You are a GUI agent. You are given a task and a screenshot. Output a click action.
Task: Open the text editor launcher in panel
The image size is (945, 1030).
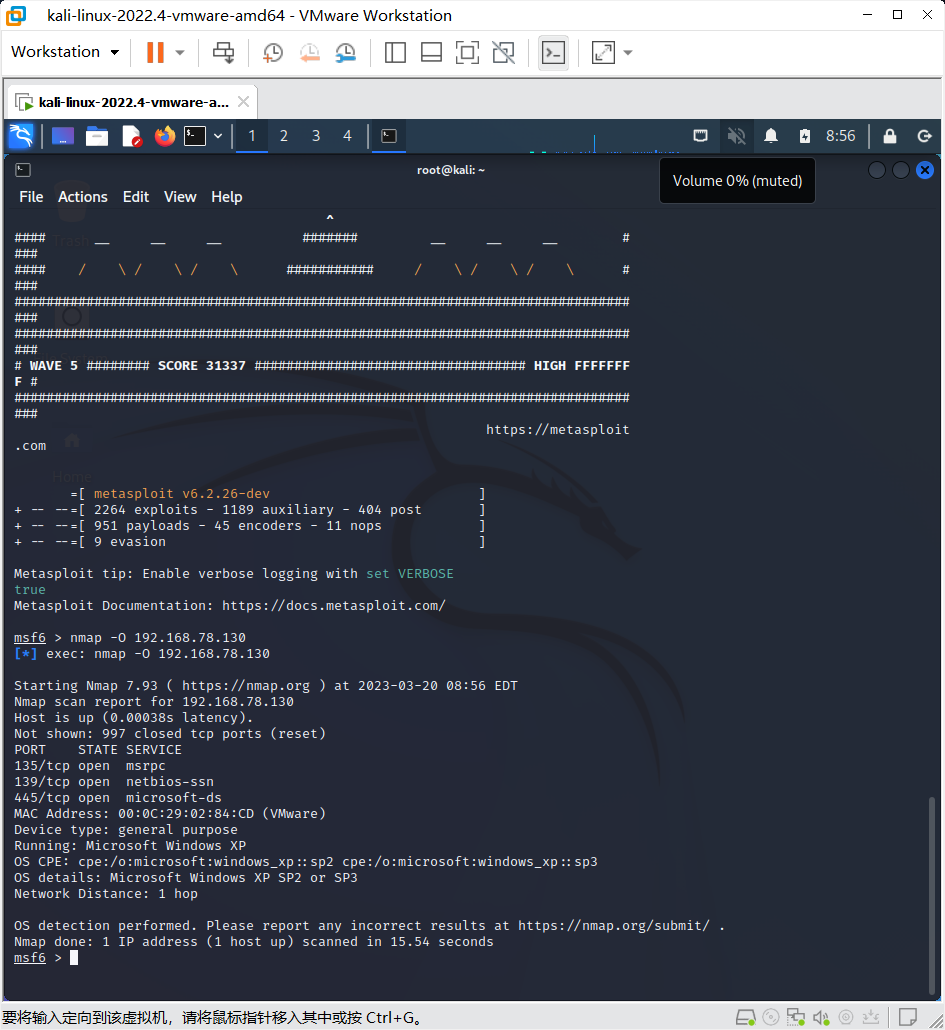pyautogui.click(x=131, y=136)
